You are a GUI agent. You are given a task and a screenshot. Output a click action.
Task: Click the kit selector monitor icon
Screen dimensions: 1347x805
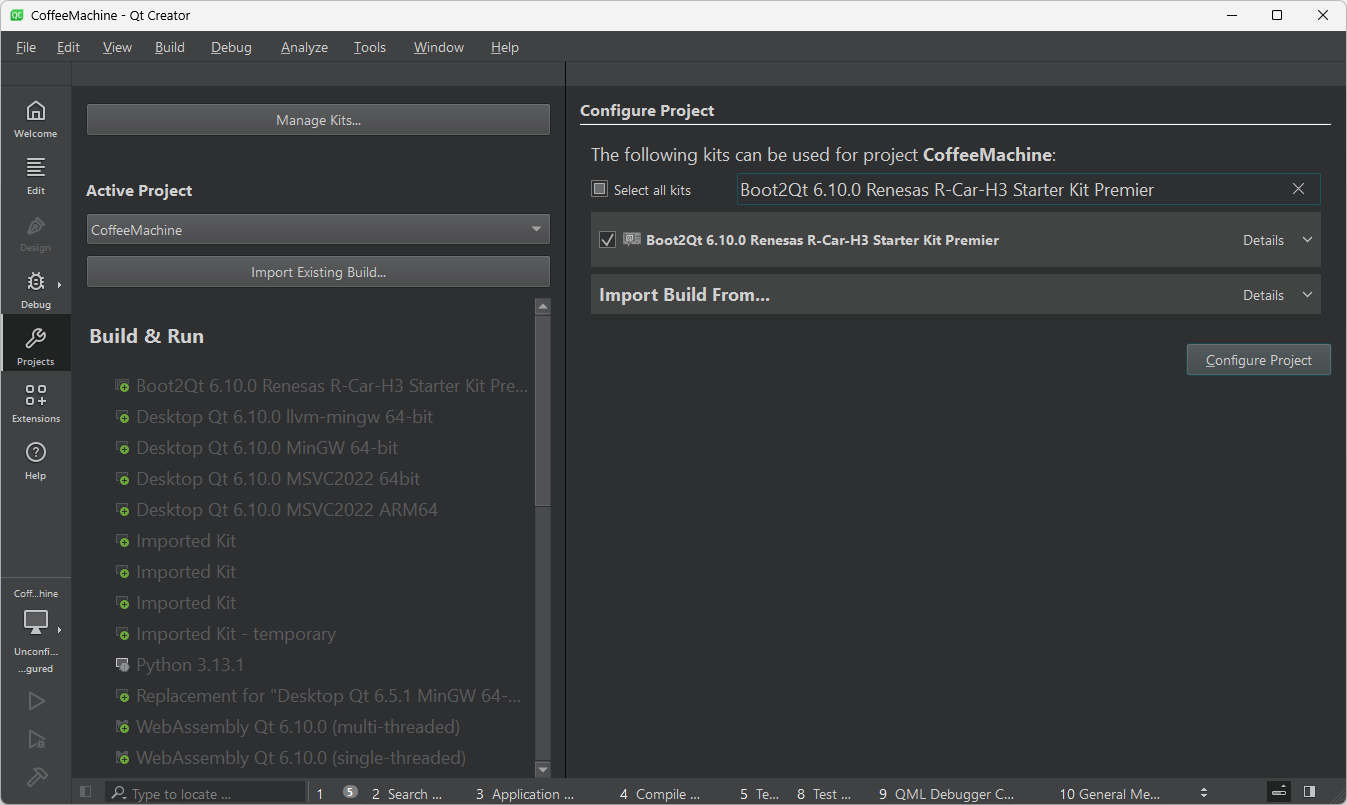[36, 620]
